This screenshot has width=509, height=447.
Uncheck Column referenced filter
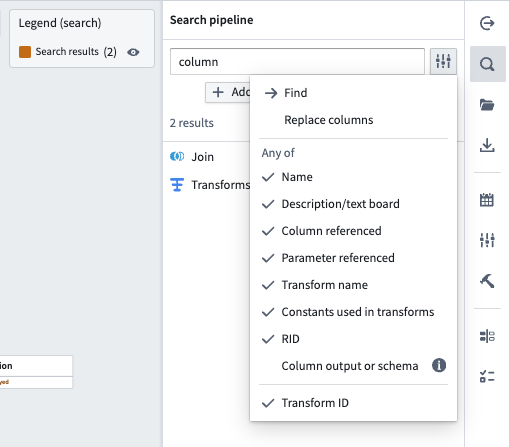click(x=353, y=231)
